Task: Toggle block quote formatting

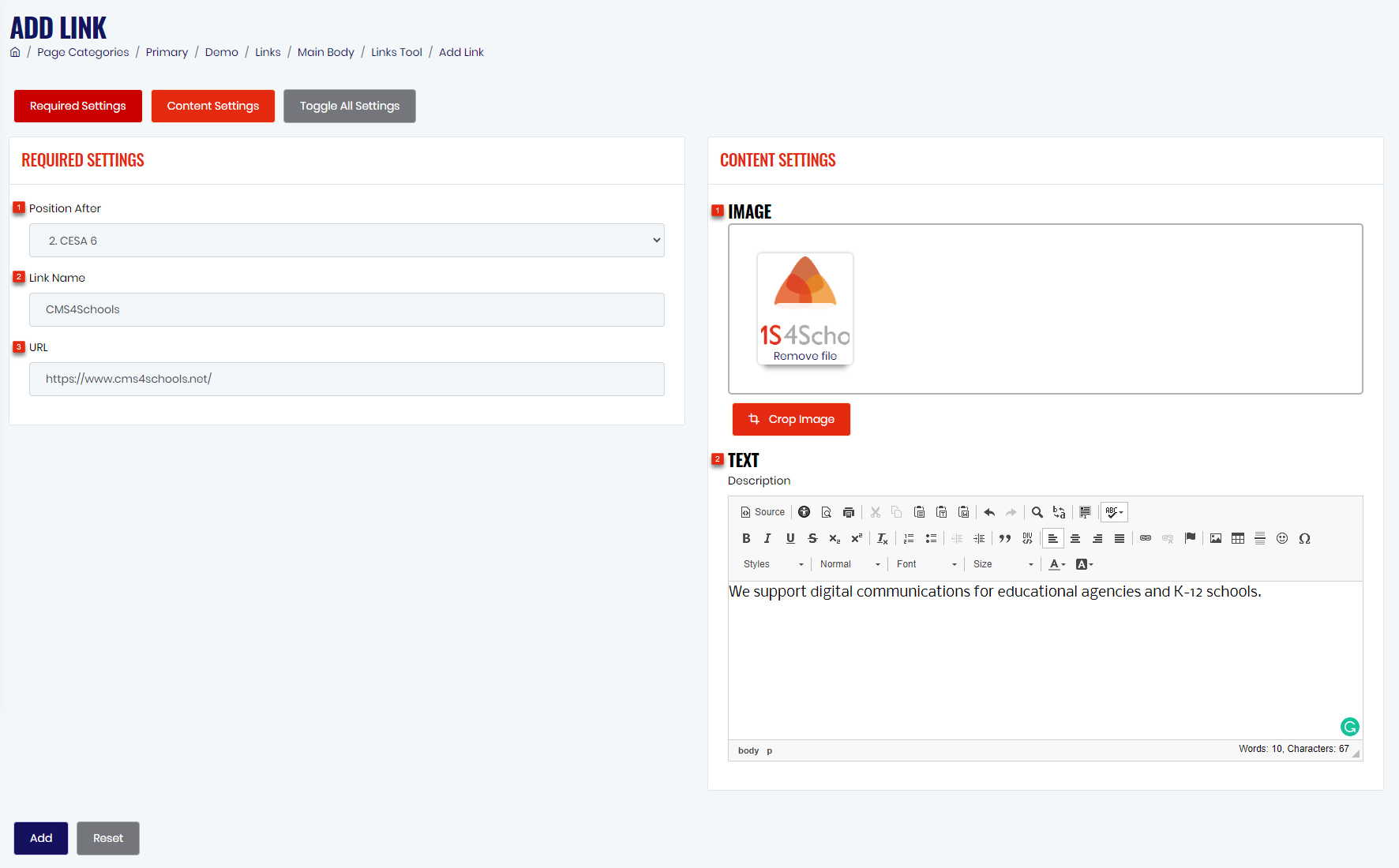Action: [1005, 538]
